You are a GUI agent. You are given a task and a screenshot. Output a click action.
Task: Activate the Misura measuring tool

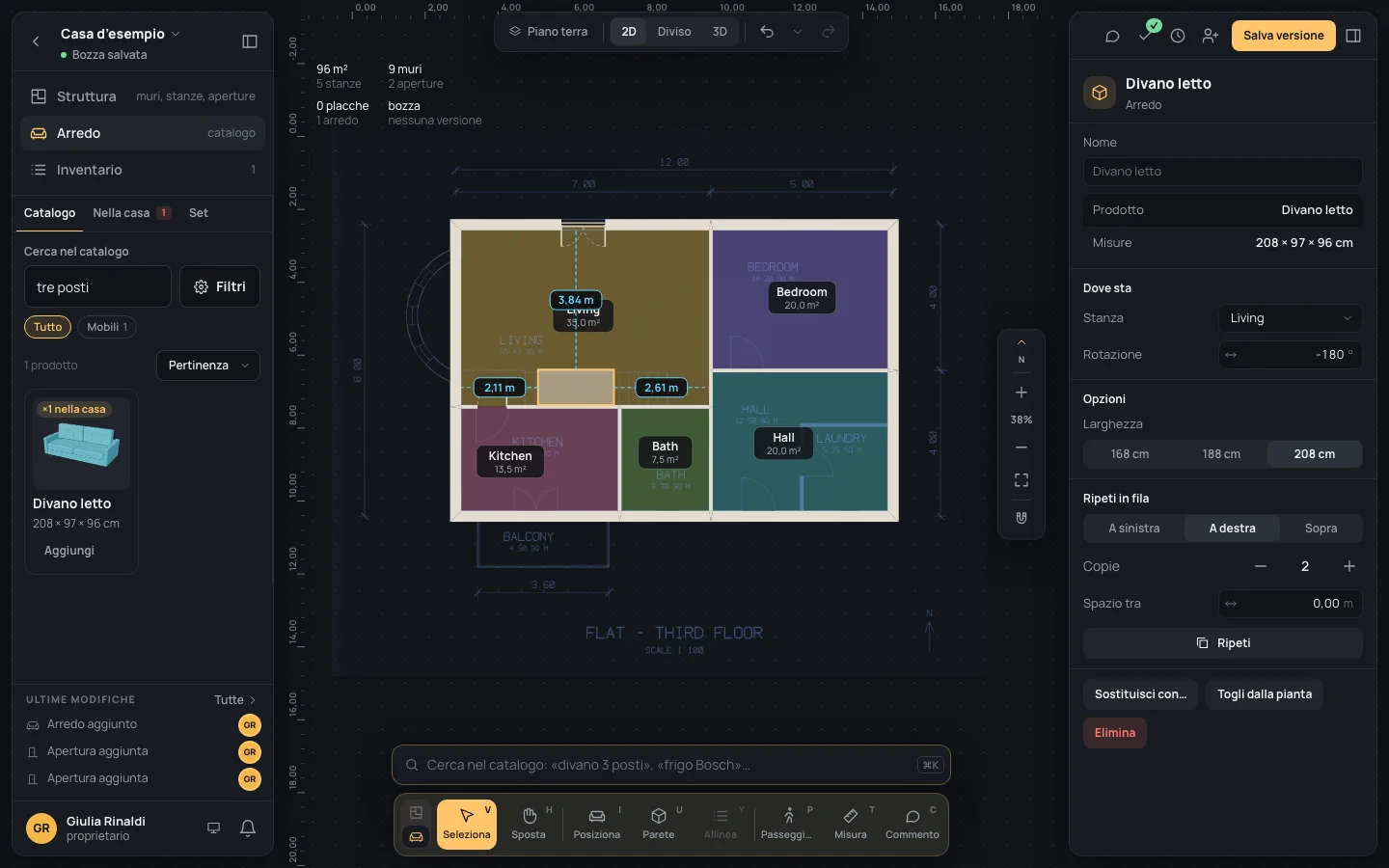(851, 825)
